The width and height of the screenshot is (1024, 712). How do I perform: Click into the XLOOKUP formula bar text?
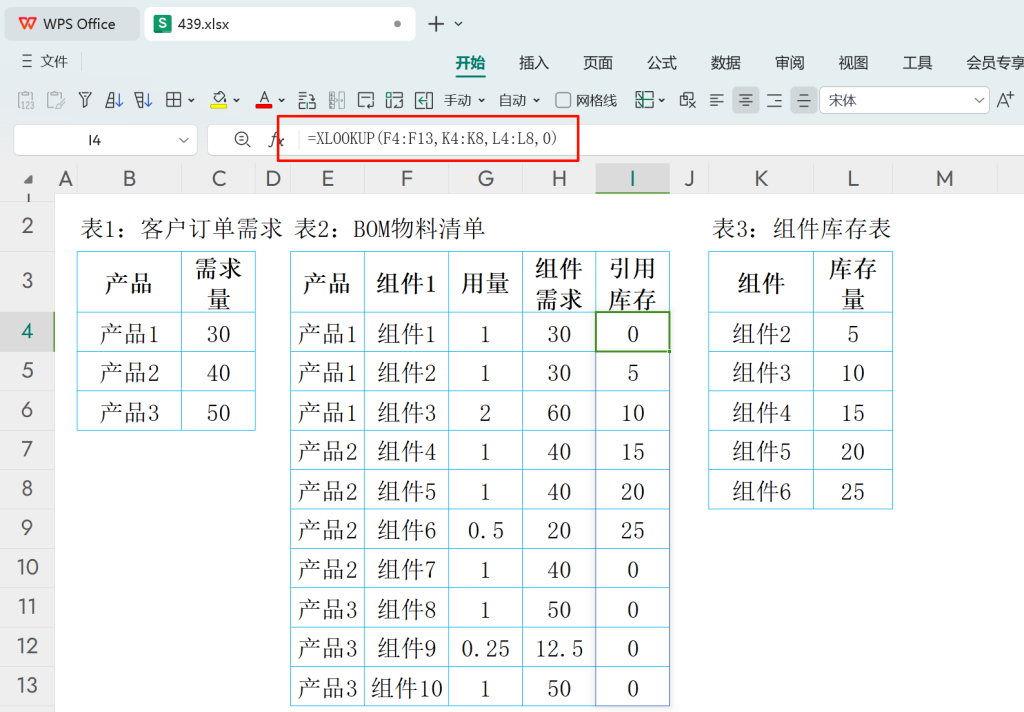tap(432, 138)
